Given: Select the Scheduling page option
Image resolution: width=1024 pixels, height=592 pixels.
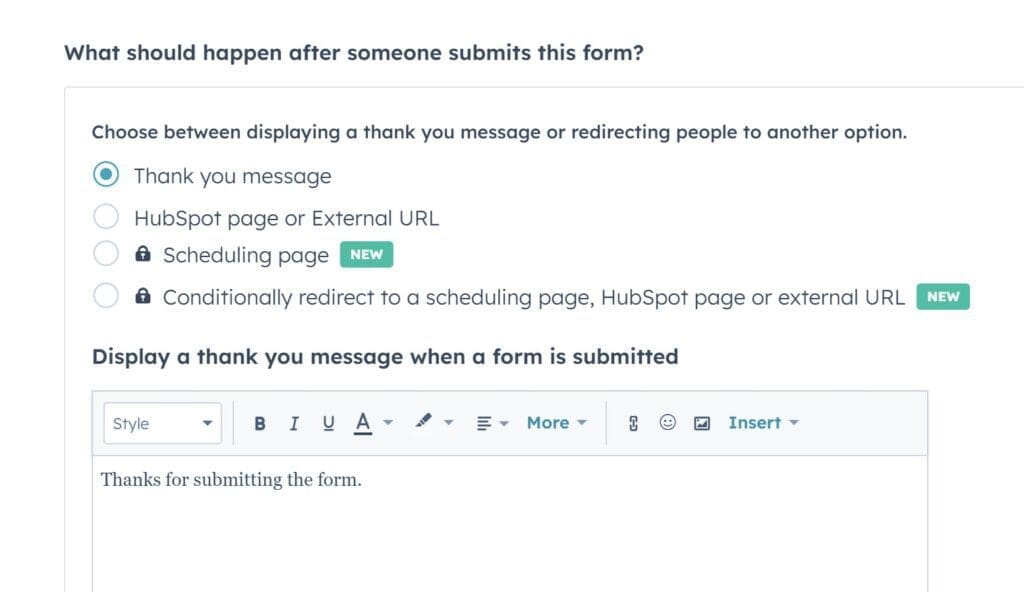Looking at the screenshot, I should click(x=106, y=254).
